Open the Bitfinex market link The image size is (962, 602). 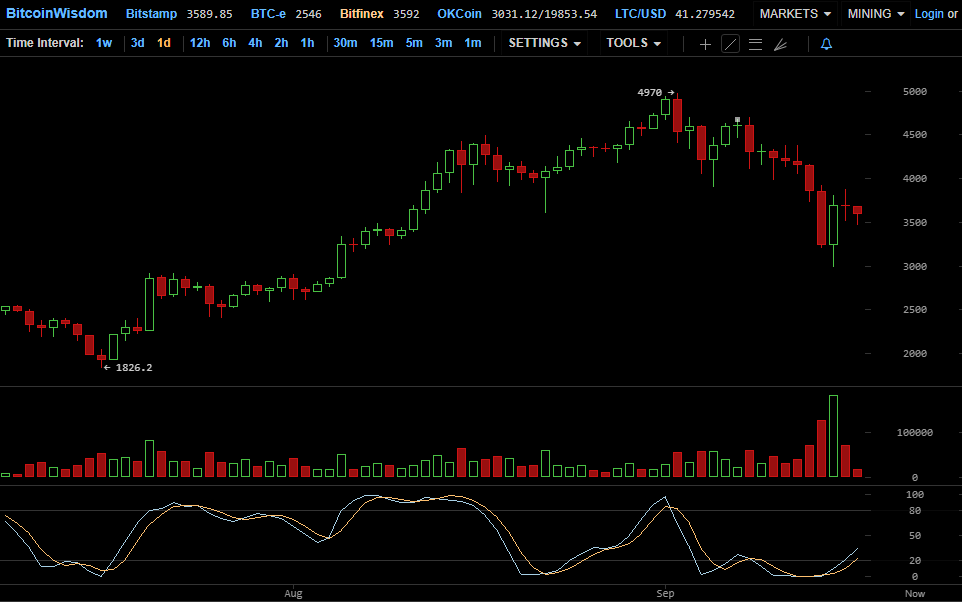pos(359,14)
